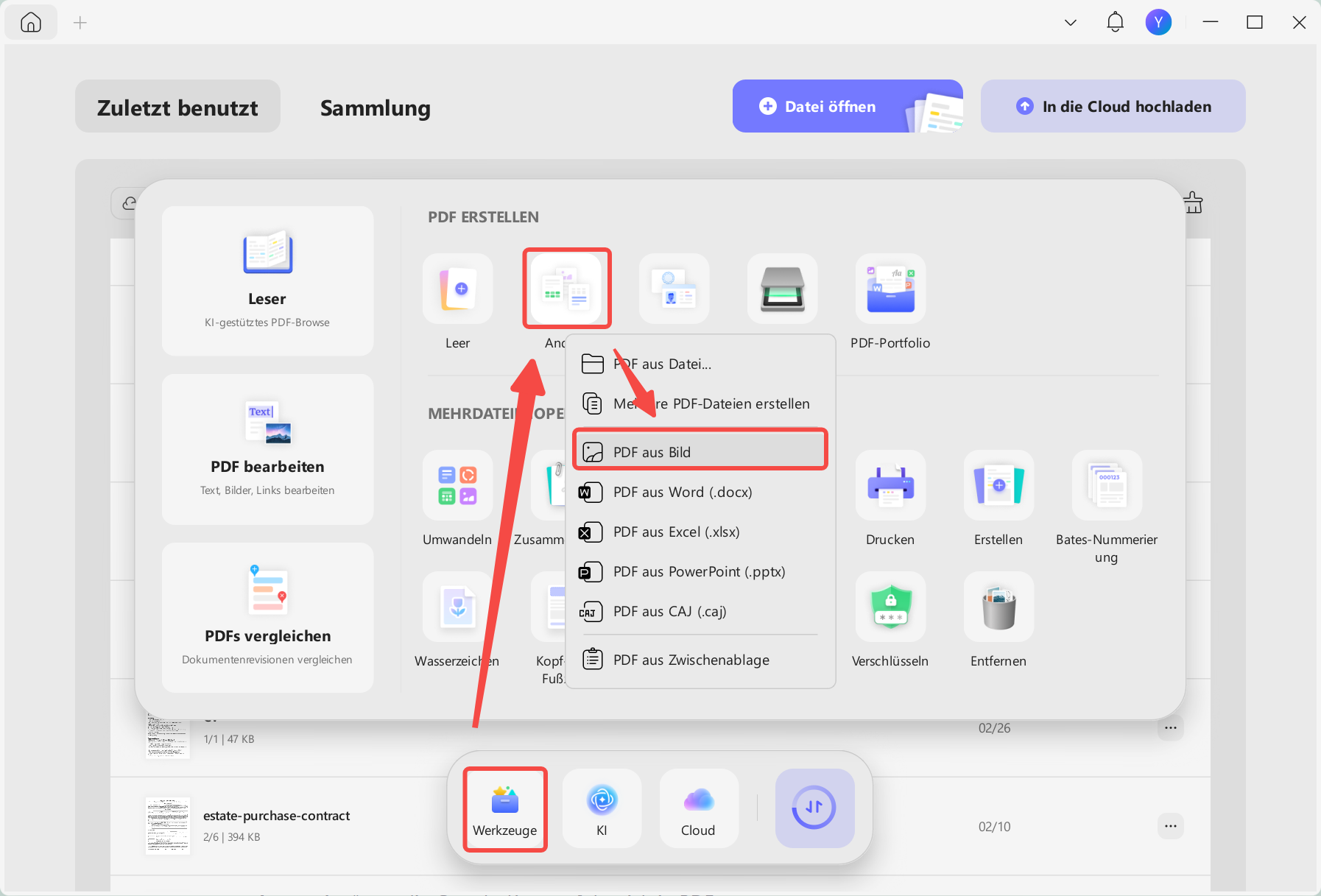
Task: Choose PDF aus CAJ (.caj)
Action: click(x=700, y=611)
